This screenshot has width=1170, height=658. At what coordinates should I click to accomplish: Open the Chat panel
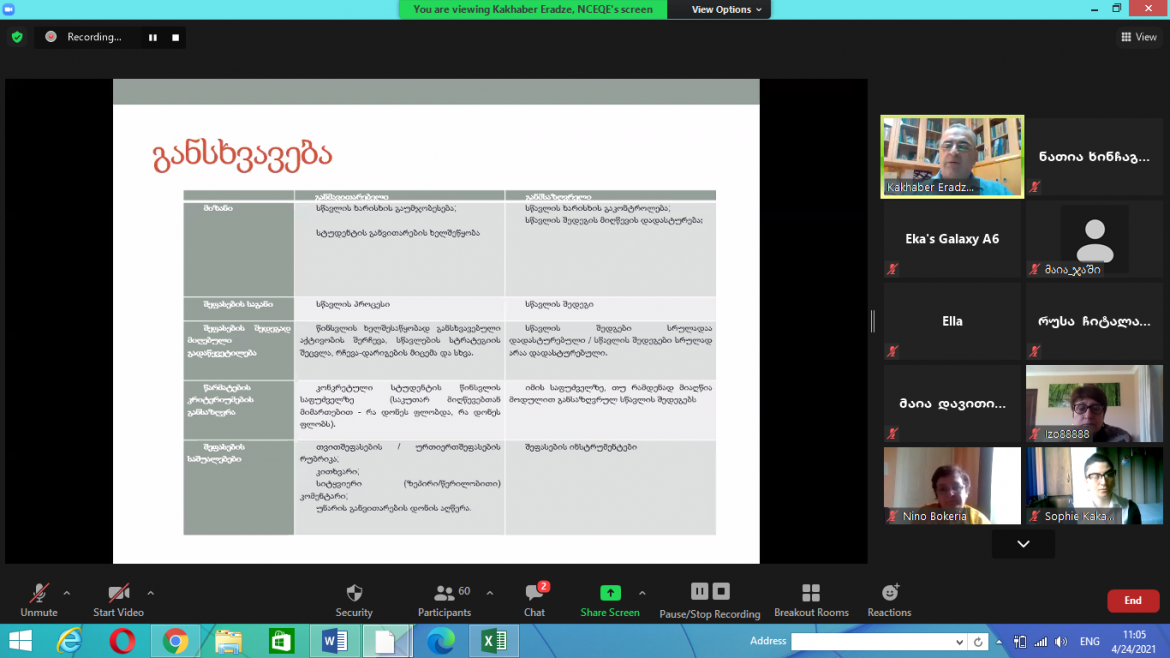click(534, 593)
